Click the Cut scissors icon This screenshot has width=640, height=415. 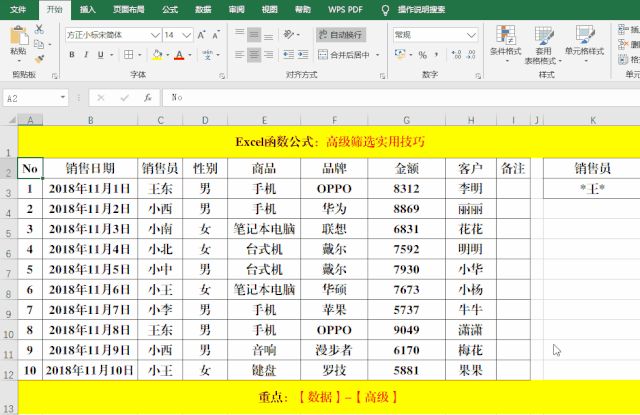point(39,29)
